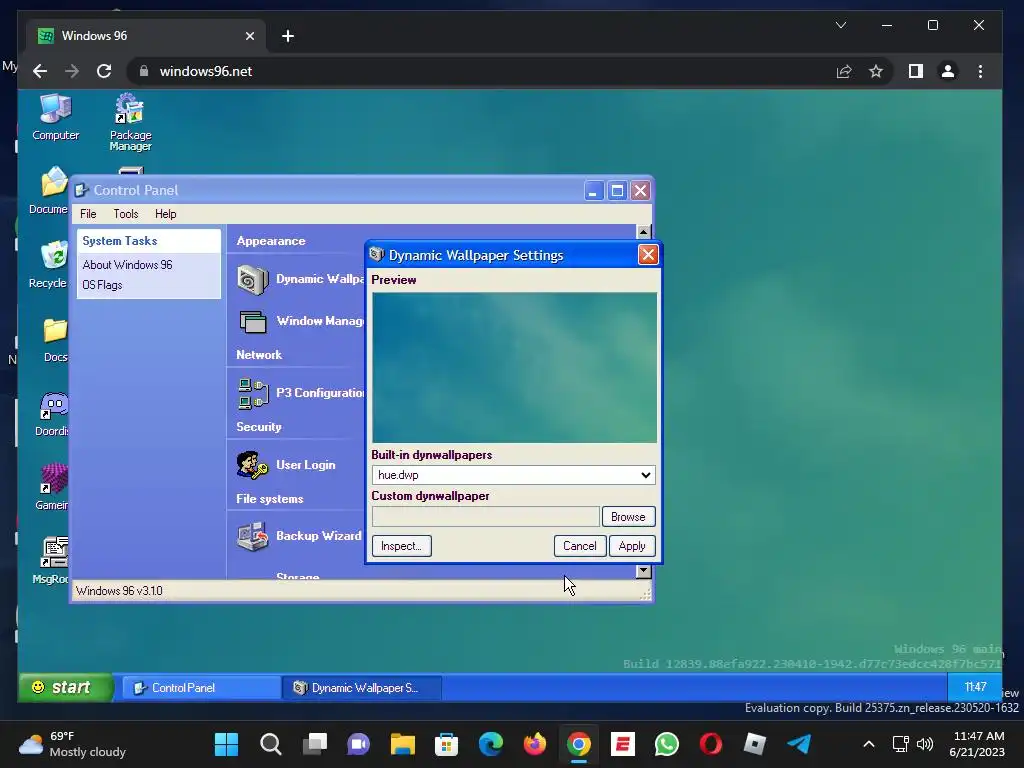Click the Custom dynwallpaper path field

486,517
